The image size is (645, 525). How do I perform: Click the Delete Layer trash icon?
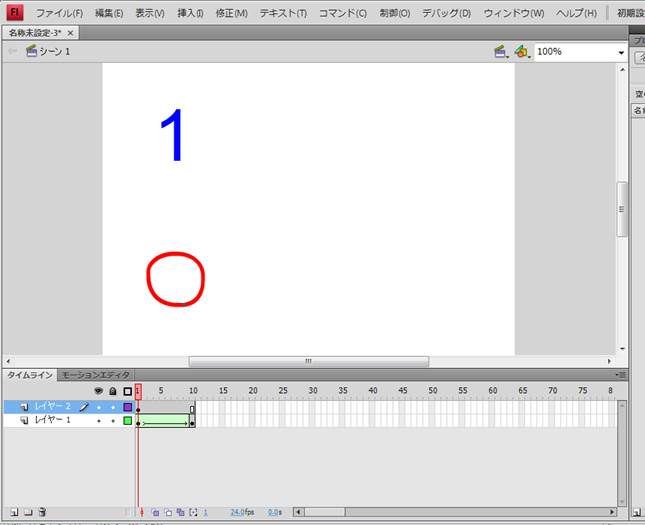click(42, 512)
